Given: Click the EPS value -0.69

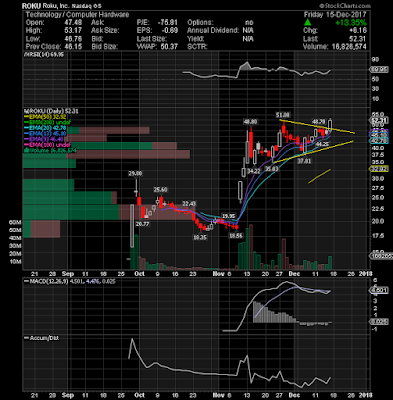Looking at the screenshot, I should (170, 31).
